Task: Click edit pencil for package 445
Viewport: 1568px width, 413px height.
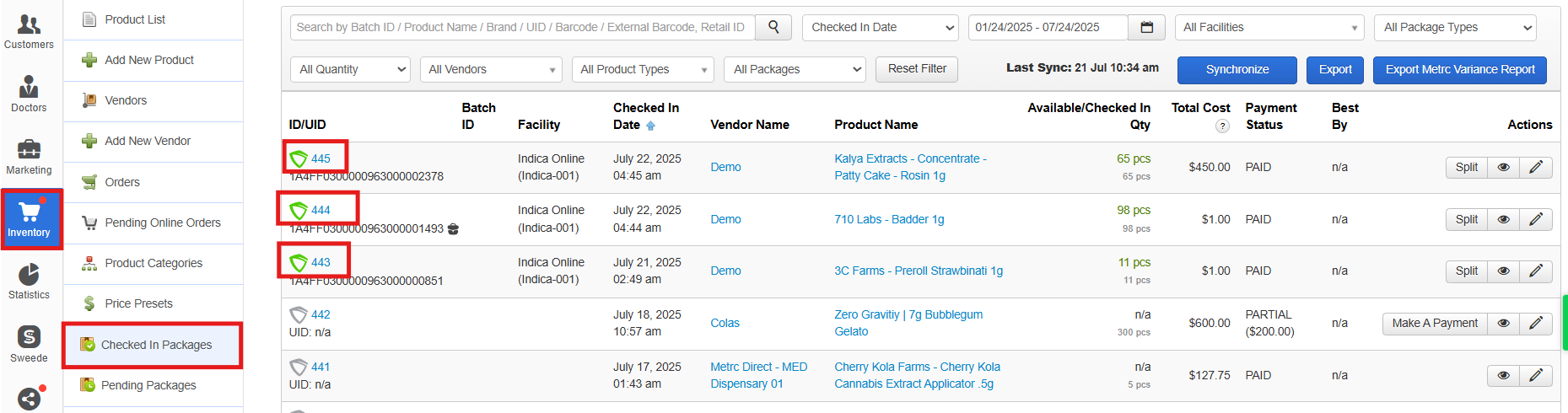Action: [1536, 167]
